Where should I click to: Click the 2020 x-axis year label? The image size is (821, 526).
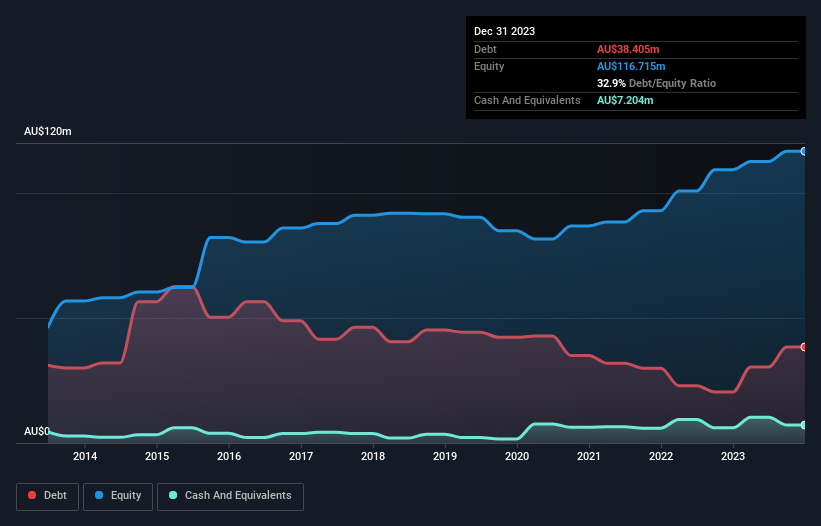(x=517, y=456)
